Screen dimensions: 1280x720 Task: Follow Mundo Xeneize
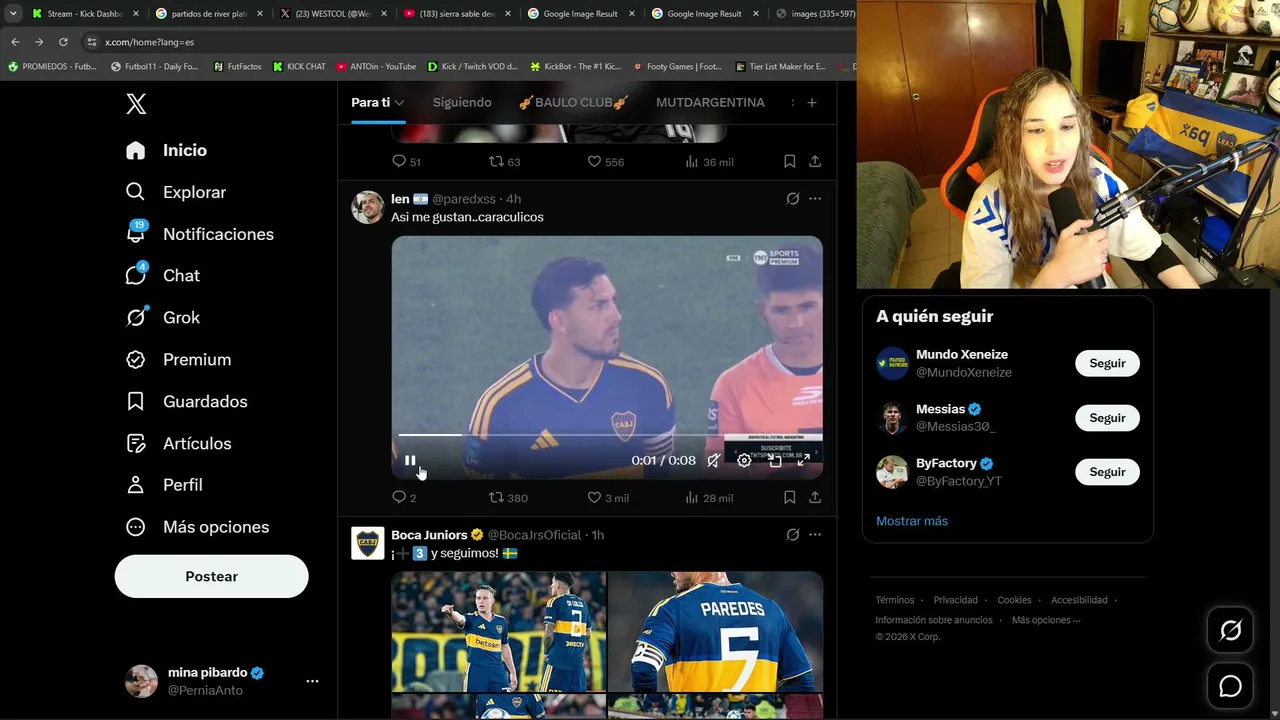(1107, 363)
